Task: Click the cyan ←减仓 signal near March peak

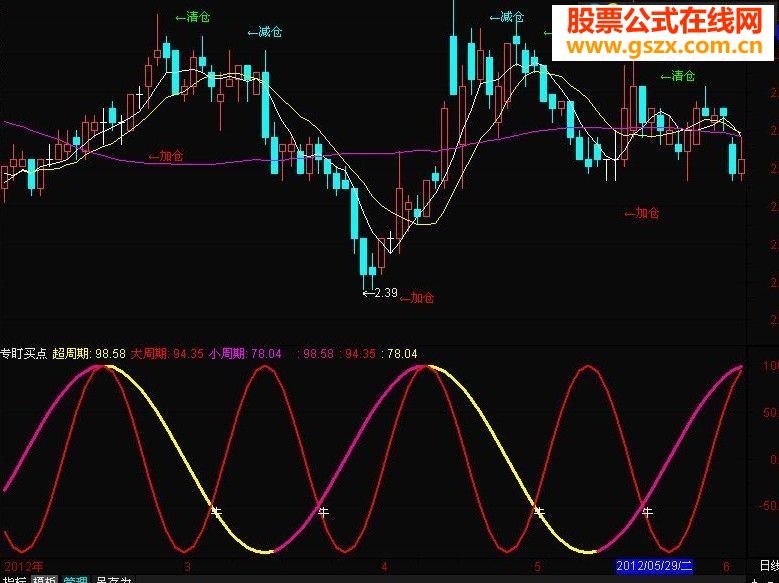Action: [x=265, y=32]
